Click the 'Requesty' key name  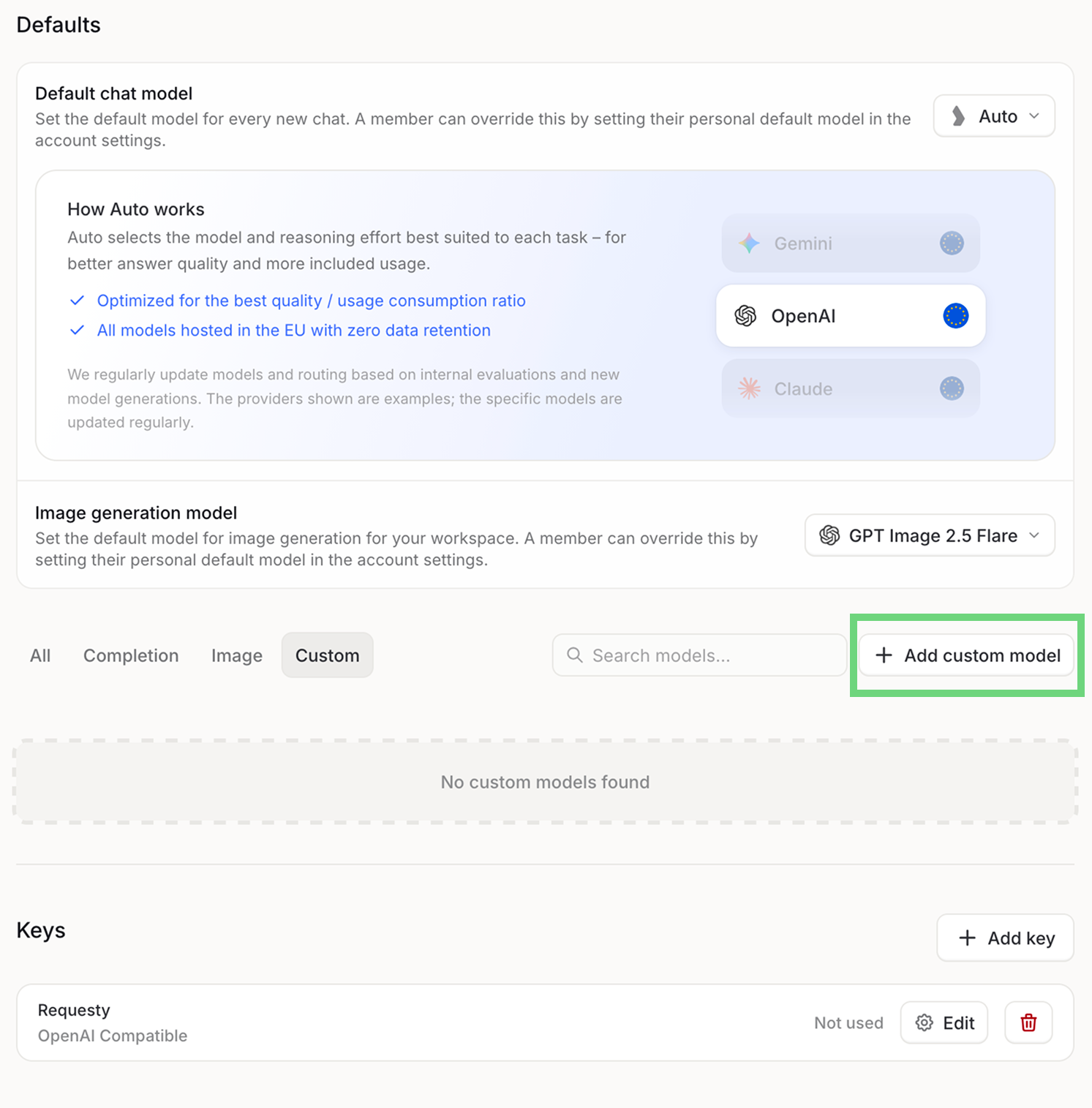click(x=74, y=1010)
